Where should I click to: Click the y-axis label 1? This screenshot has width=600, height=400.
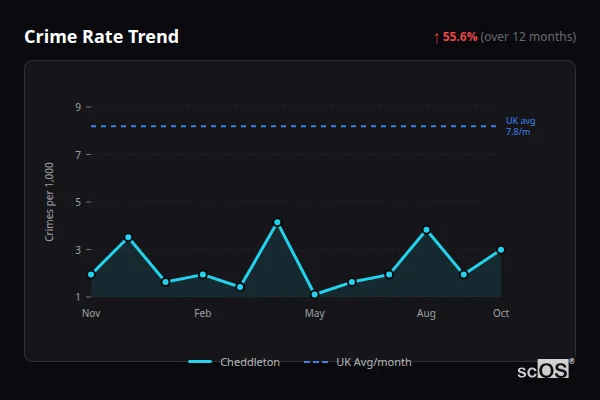pos(78,297)
